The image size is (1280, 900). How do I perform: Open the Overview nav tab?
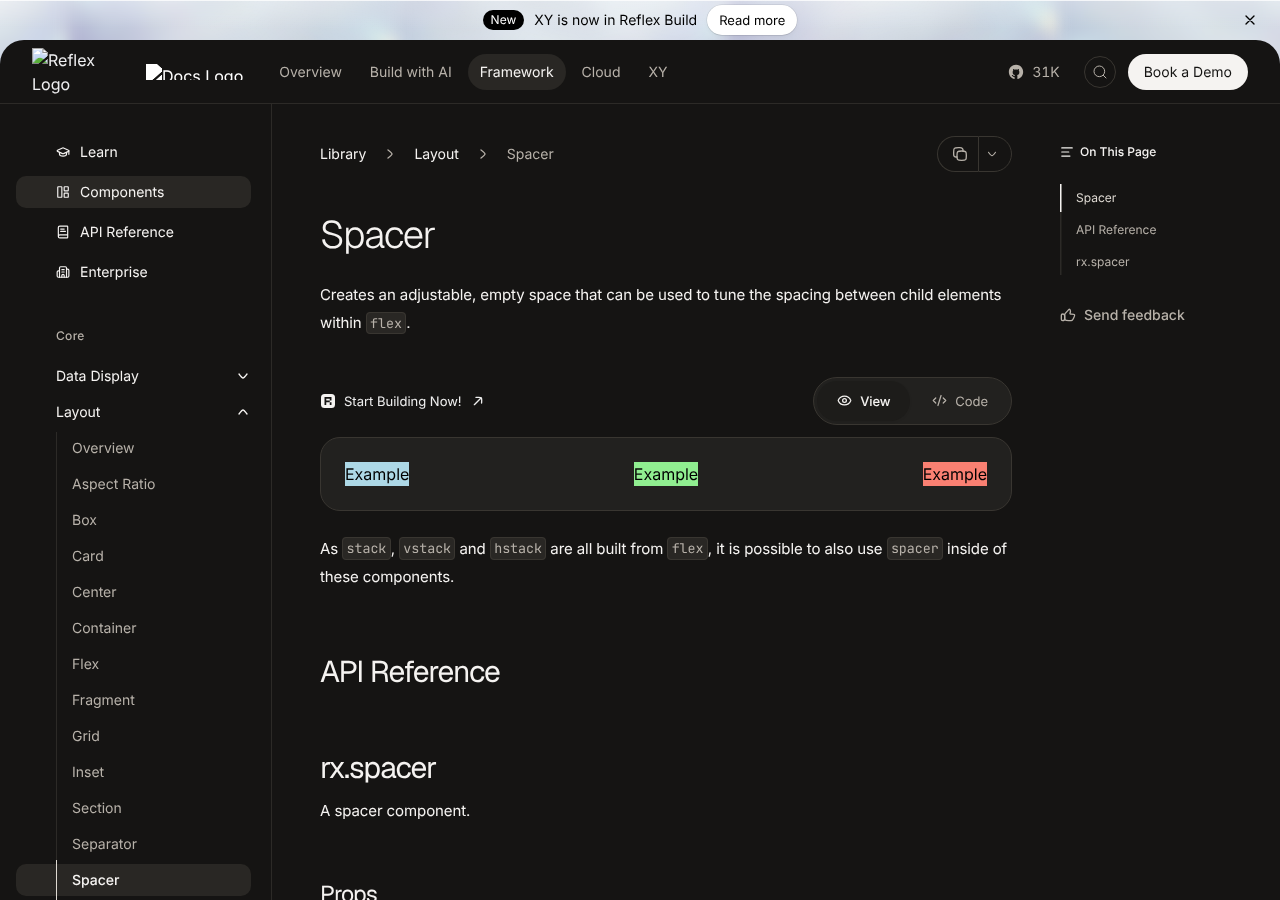coord(310,72)
